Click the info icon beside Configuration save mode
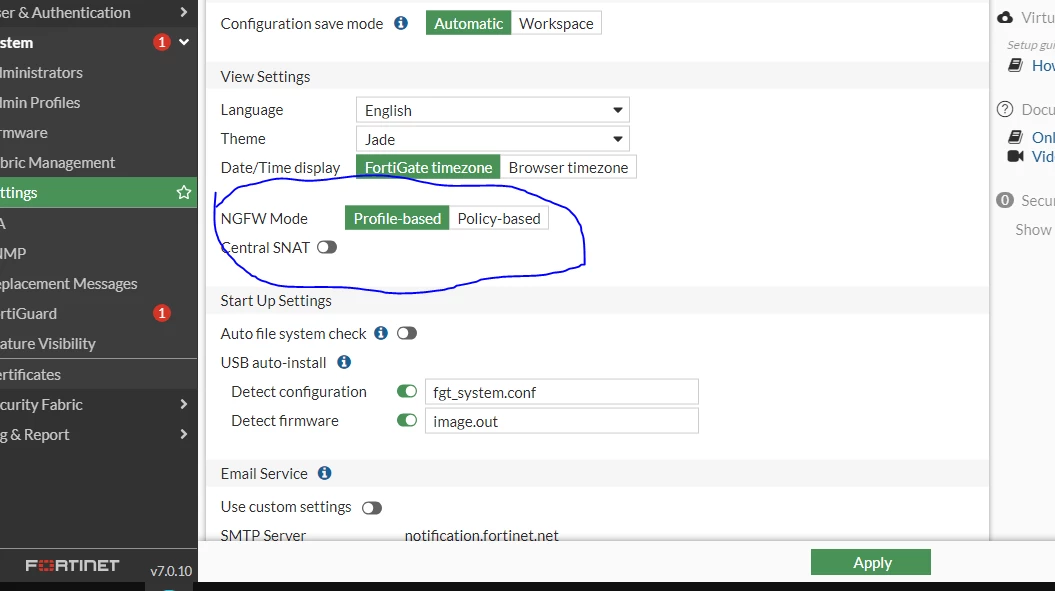This screenshot has width=1055, height=591. tap(401, 24)
